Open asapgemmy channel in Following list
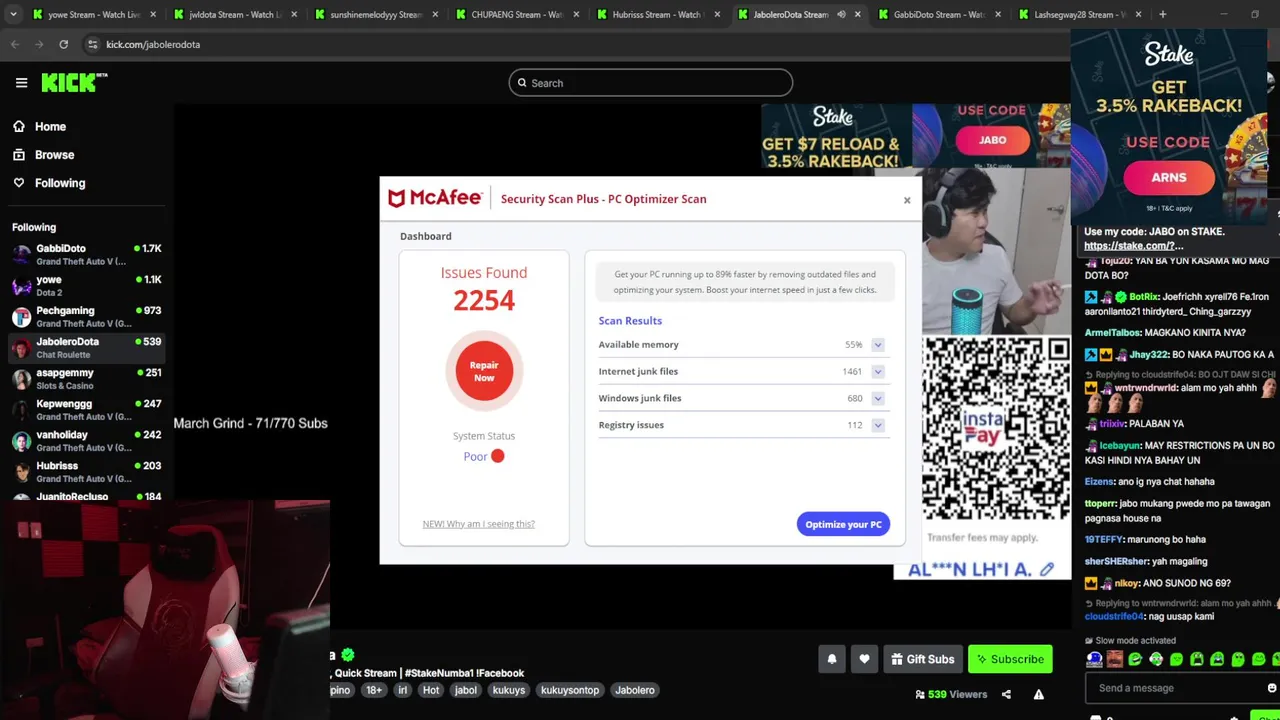The image size is (1280, 720). (x=86, y=378)
